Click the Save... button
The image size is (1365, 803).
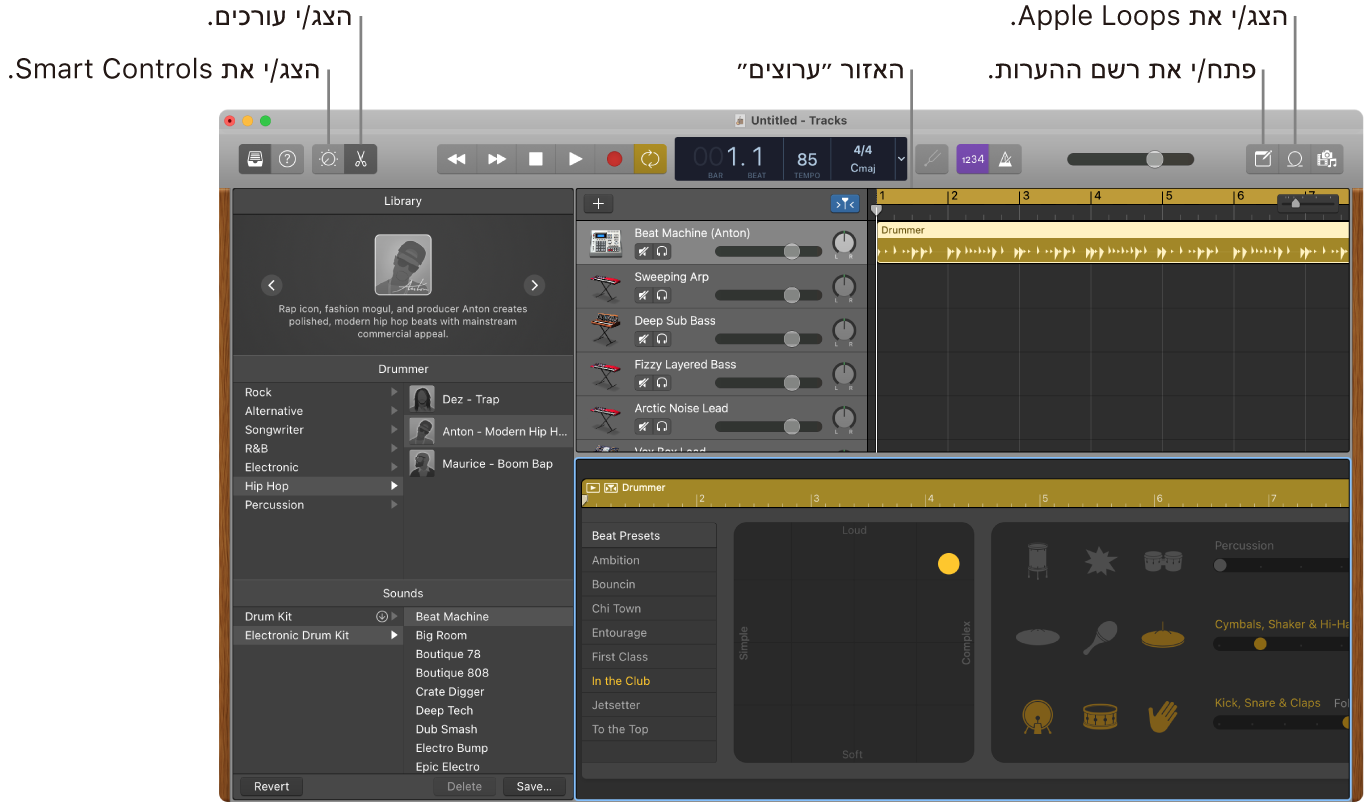click(x=533, y=786)
